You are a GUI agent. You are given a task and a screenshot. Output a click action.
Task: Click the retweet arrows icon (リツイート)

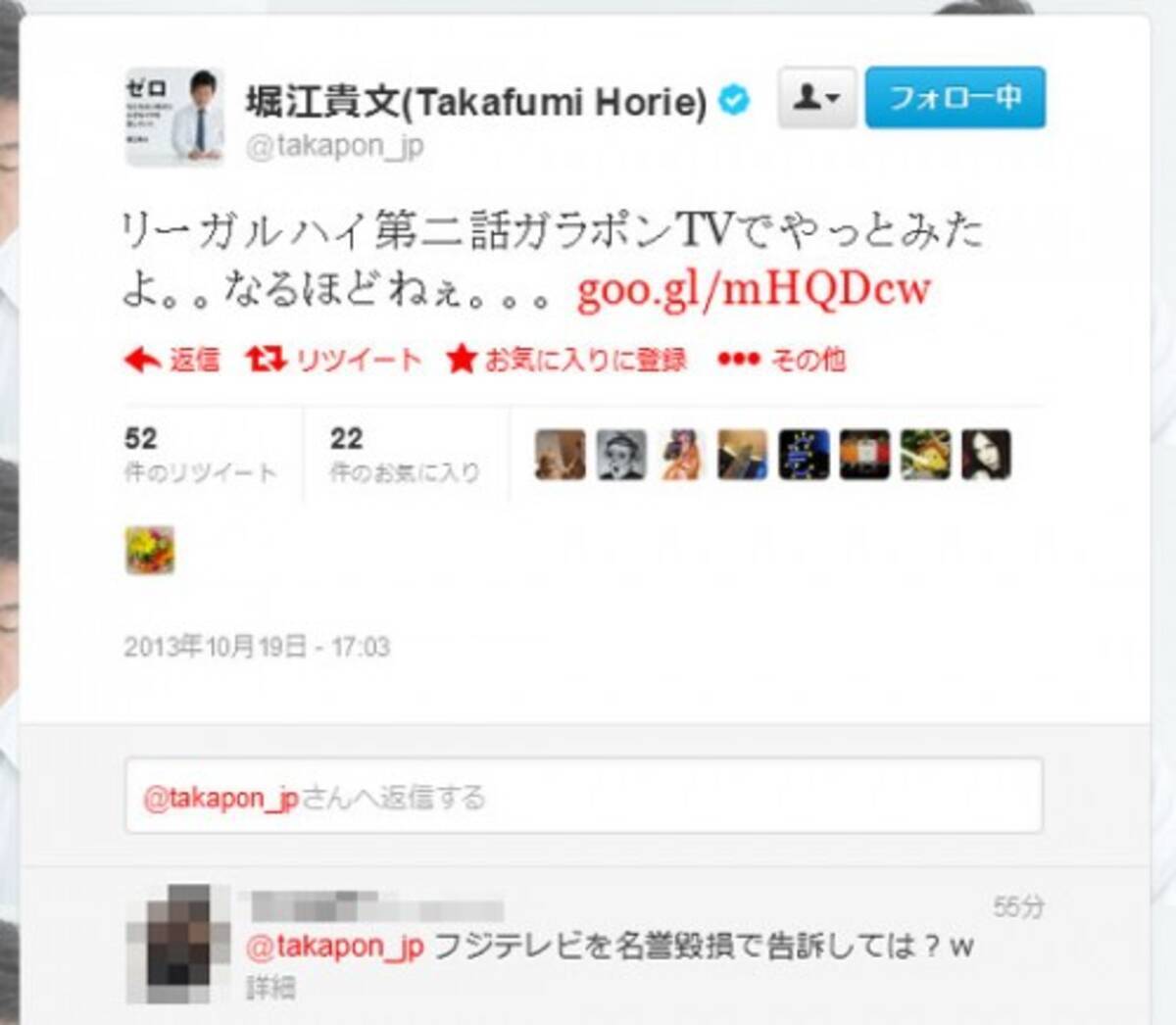(265, 359)
